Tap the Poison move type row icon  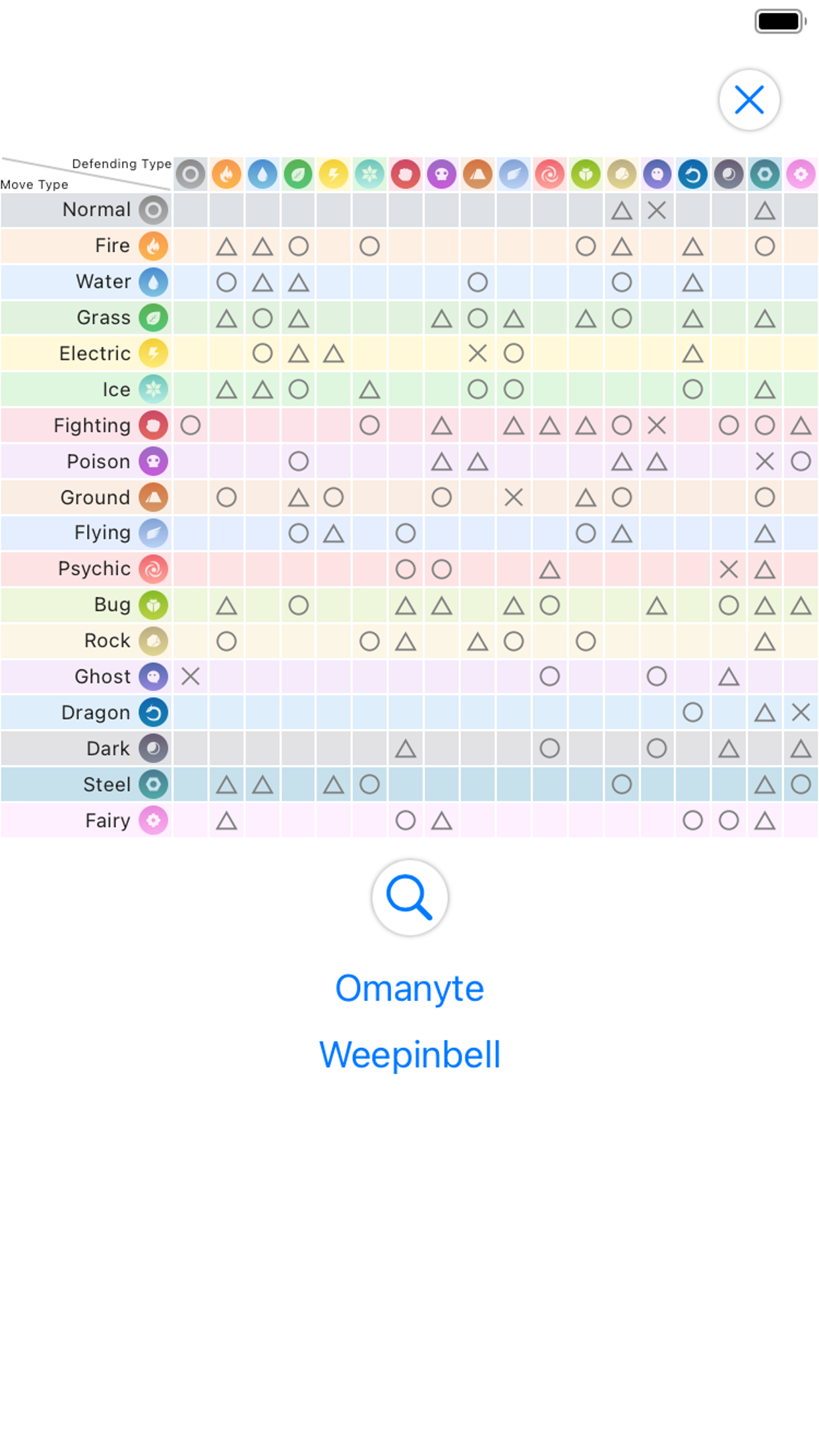click(153, 462)
